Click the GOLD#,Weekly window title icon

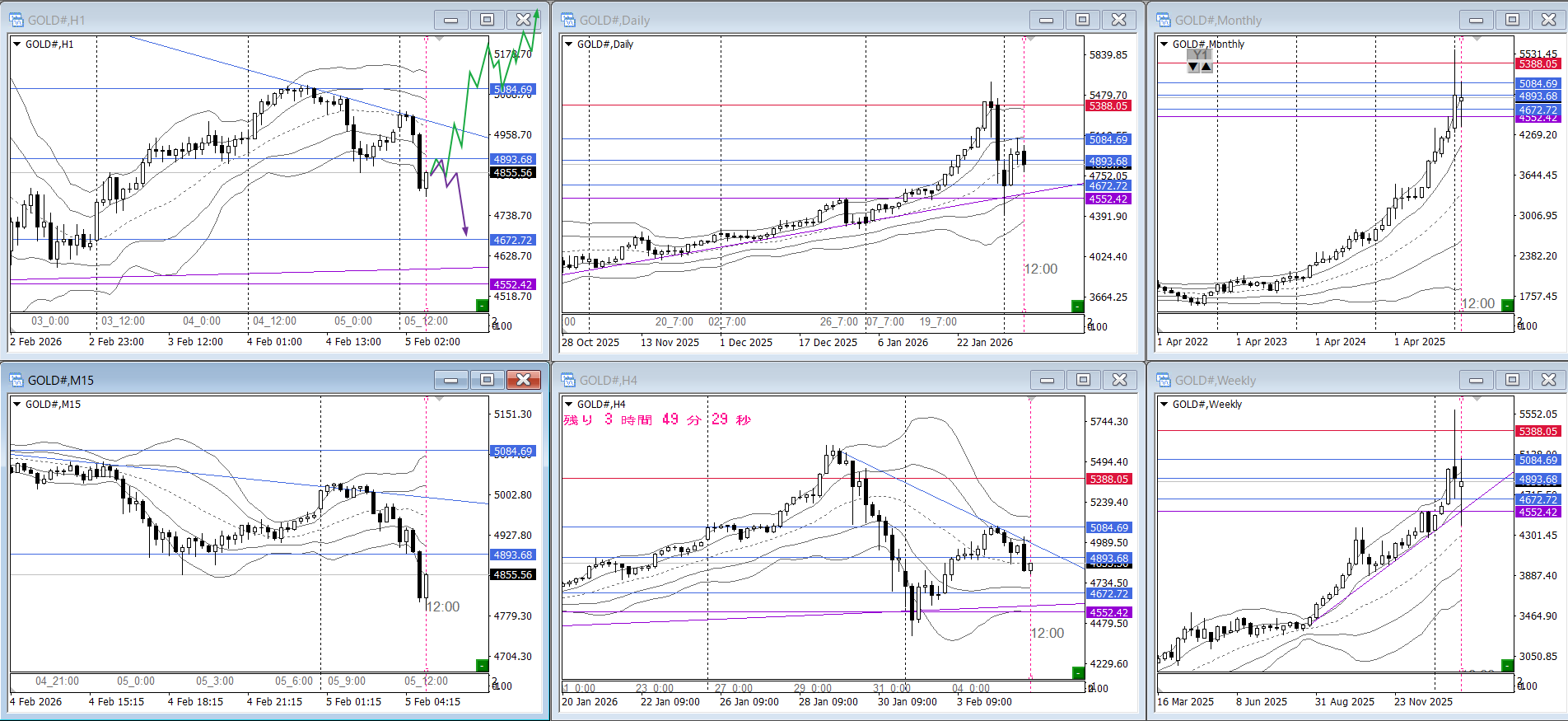click(x=1164, y=380)
